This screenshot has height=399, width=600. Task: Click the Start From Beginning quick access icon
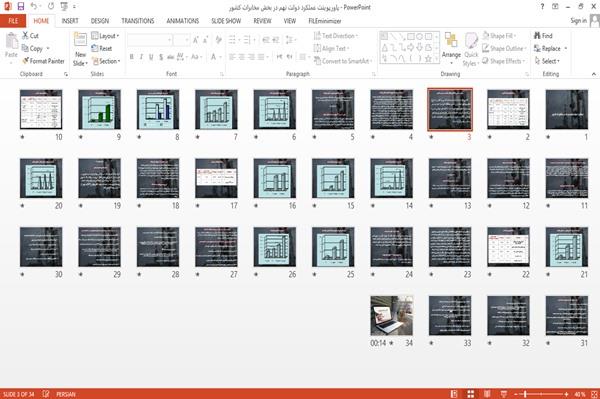[x=64, y=7]
